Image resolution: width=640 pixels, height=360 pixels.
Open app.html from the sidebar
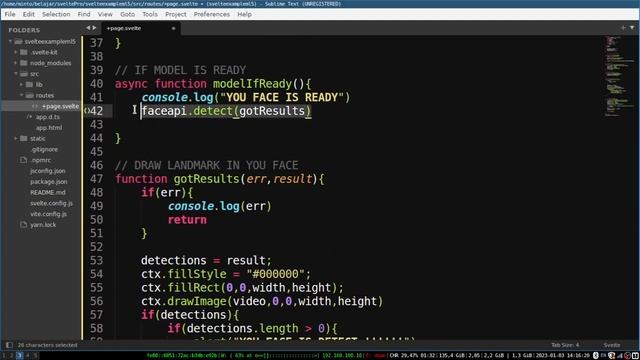pos(49,128)
